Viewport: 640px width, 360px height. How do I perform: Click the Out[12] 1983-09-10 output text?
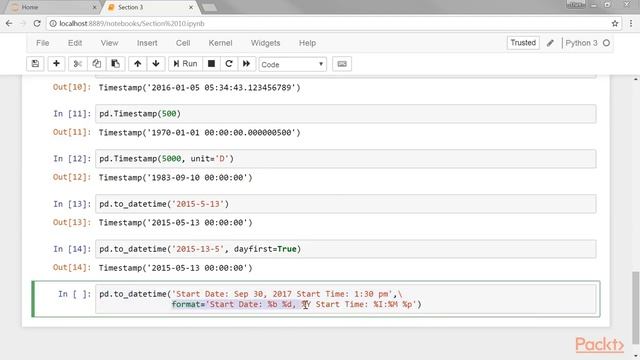(176, 178)
